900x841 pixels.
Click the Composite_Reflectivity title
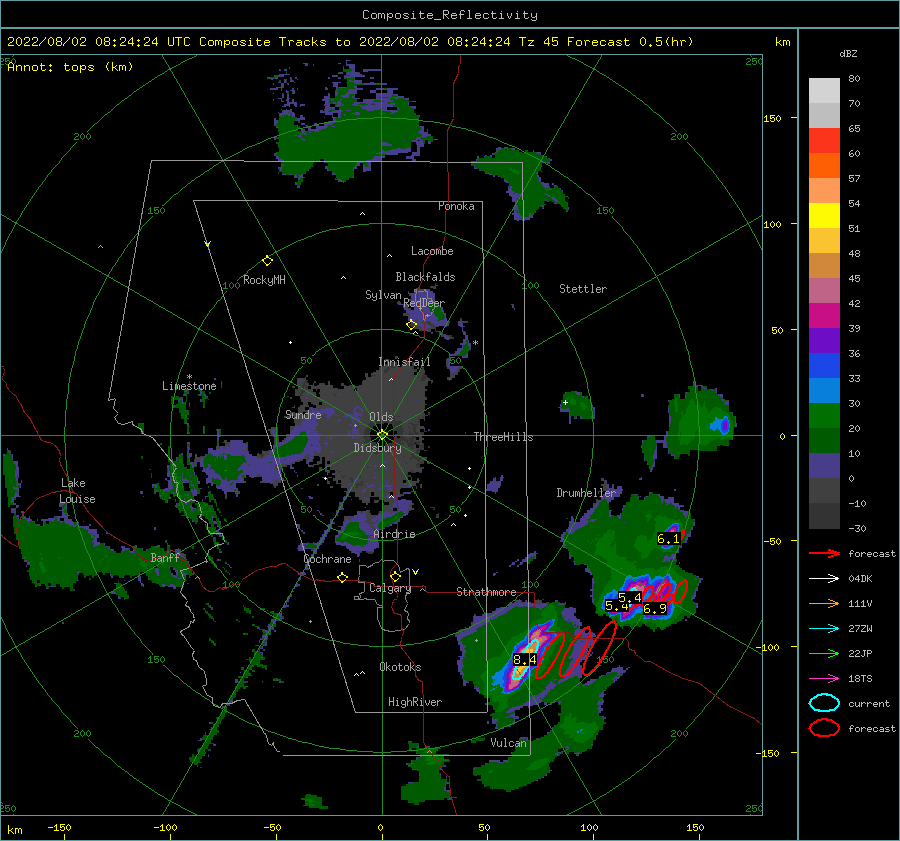click(x=449, y=15)
